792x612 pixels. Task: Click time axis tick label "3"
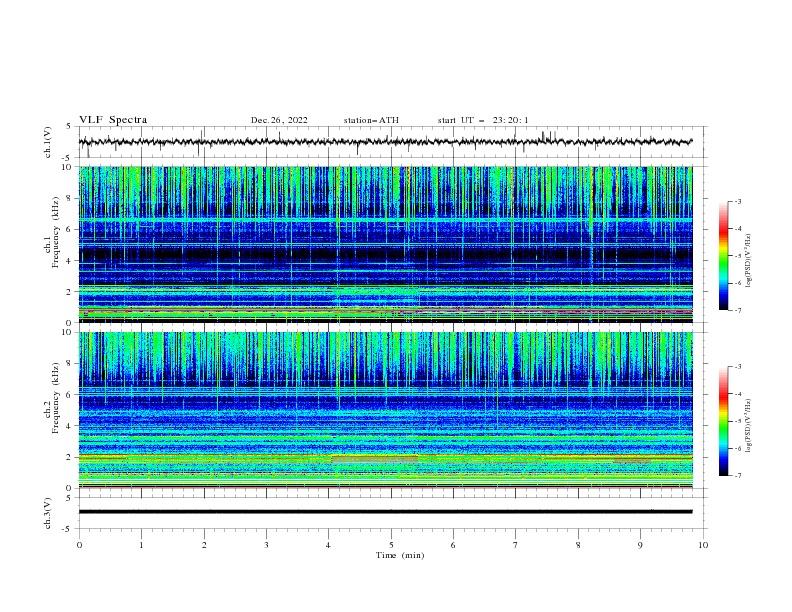point(266,545)
